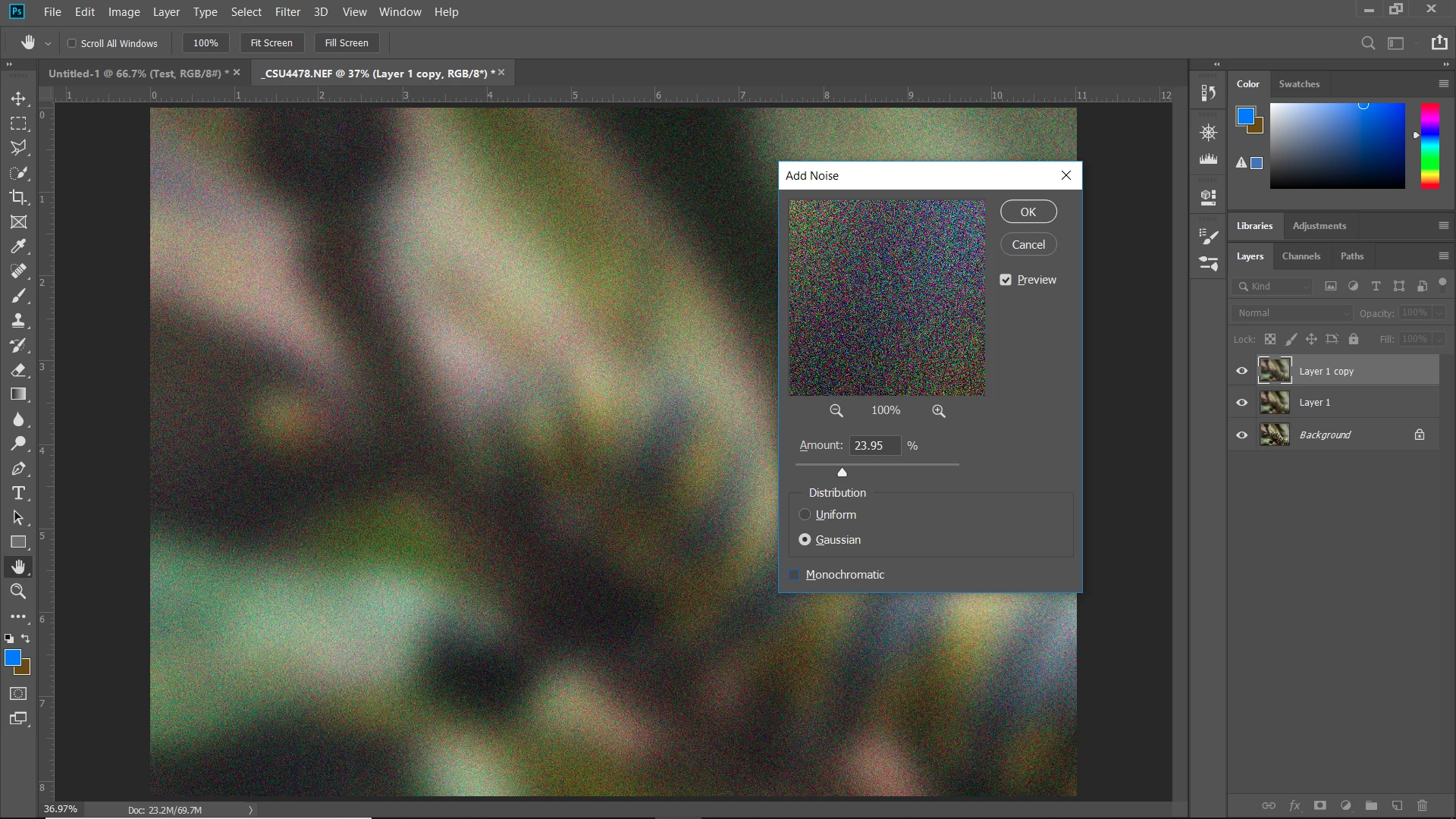Click the delete layer trash icon
This screenshot has height=819, width=1456.
tap(1422, 805)
